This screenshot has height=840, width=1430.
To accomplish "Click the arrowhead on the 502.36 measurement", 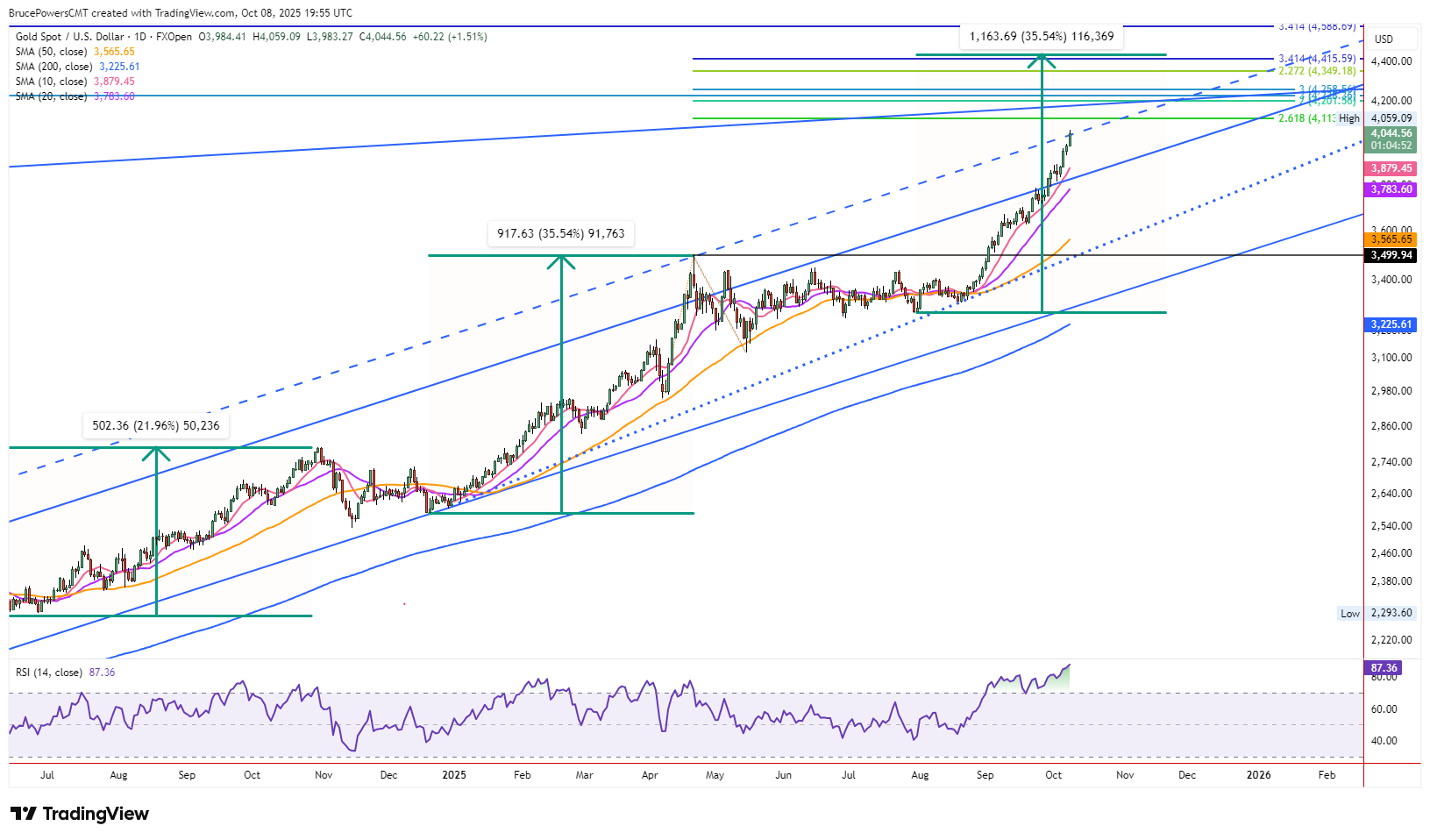I will tap(157, 453).
